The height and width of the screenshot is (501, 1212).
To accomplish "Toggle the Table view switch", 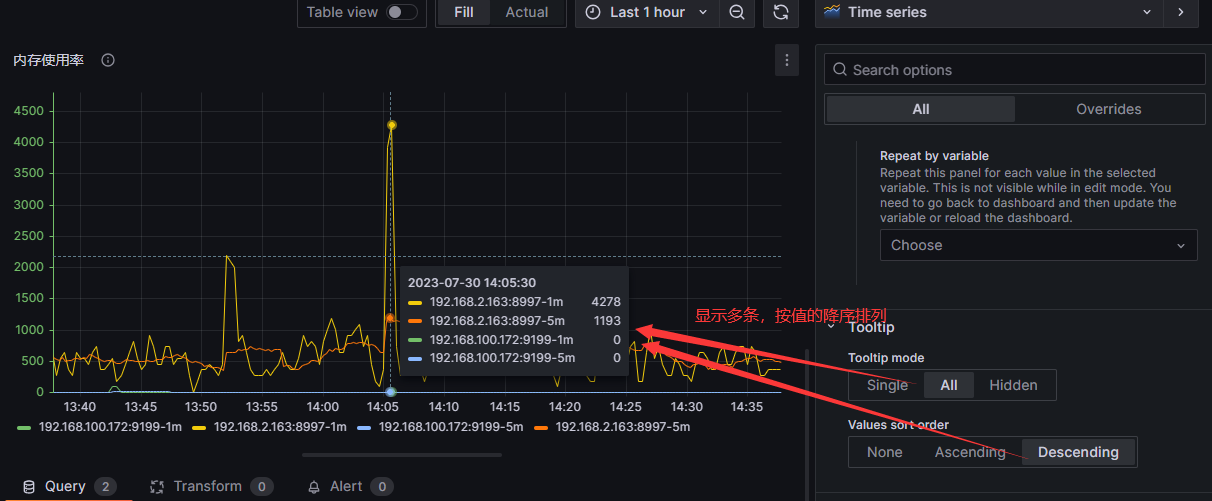I will point(402,12).
